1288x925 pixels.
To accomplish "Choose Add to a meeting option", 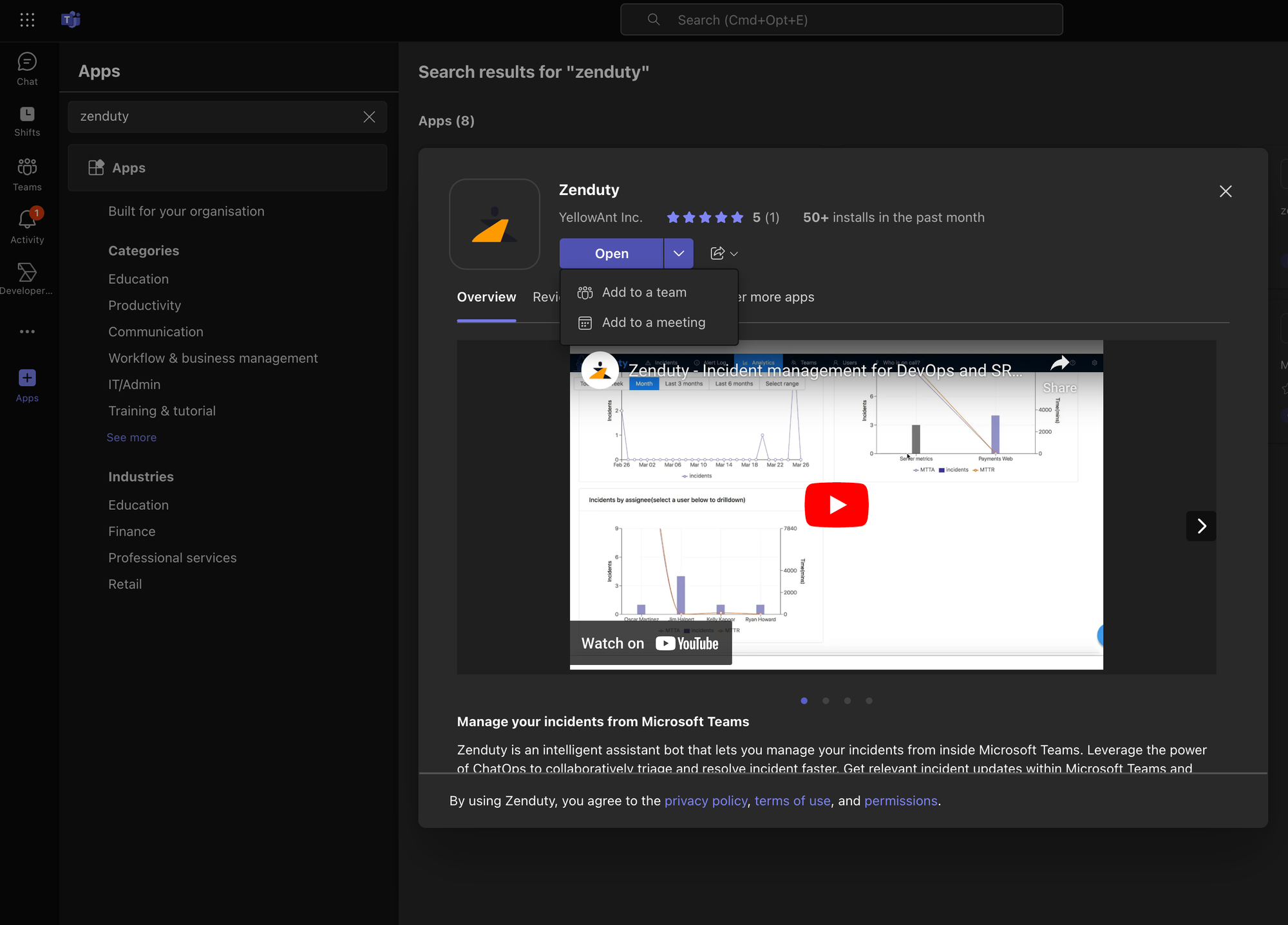I will [x=653, y=322].
